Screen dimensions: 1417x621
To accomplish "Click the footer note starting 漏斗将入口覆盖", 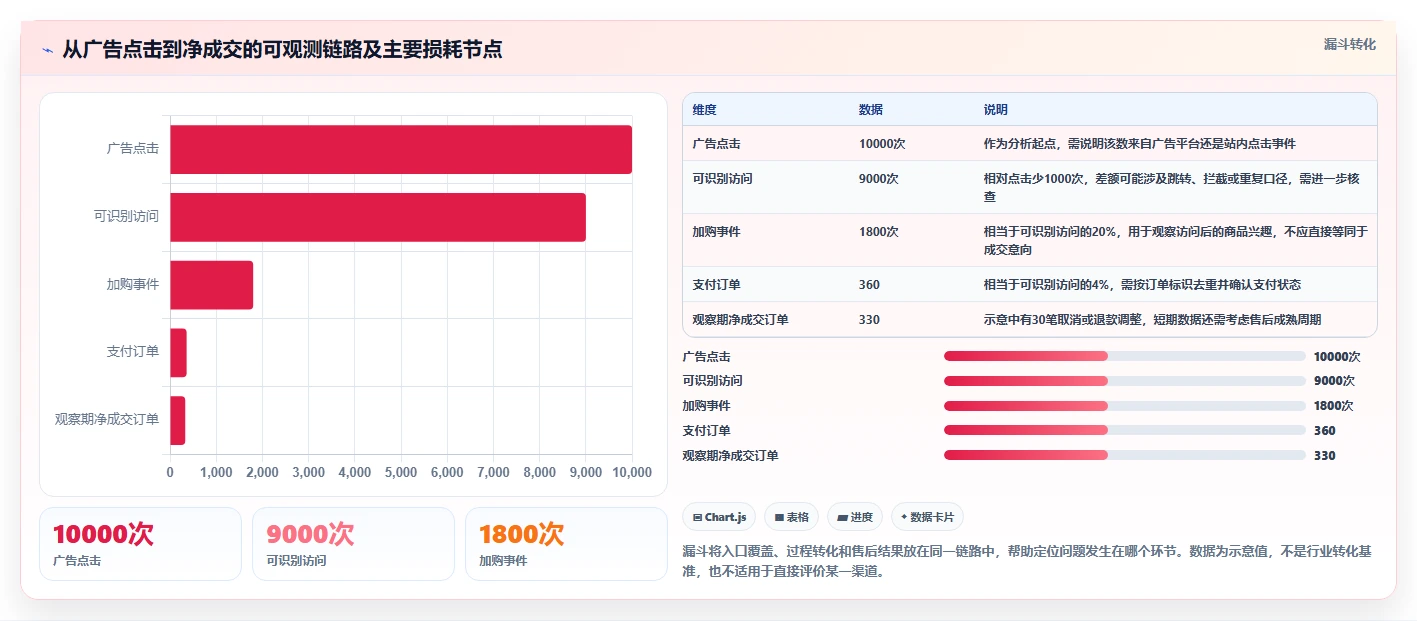I will [1028, 562].
